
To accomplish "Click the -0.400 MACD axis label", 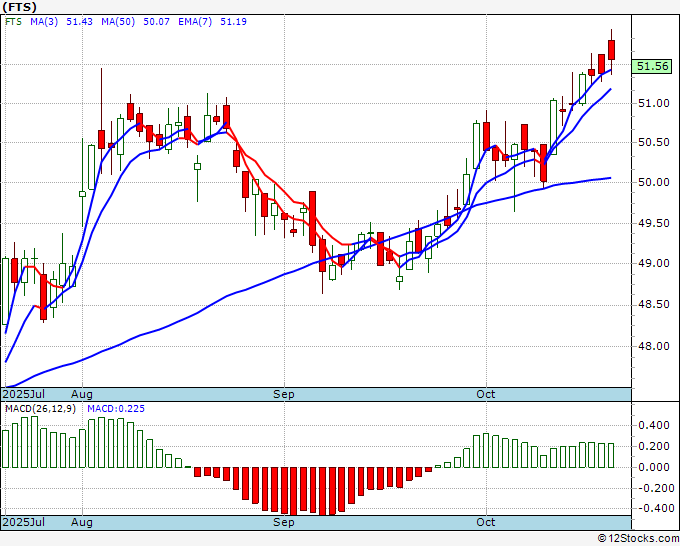I will pyautogui.click(x=654, y=508).
